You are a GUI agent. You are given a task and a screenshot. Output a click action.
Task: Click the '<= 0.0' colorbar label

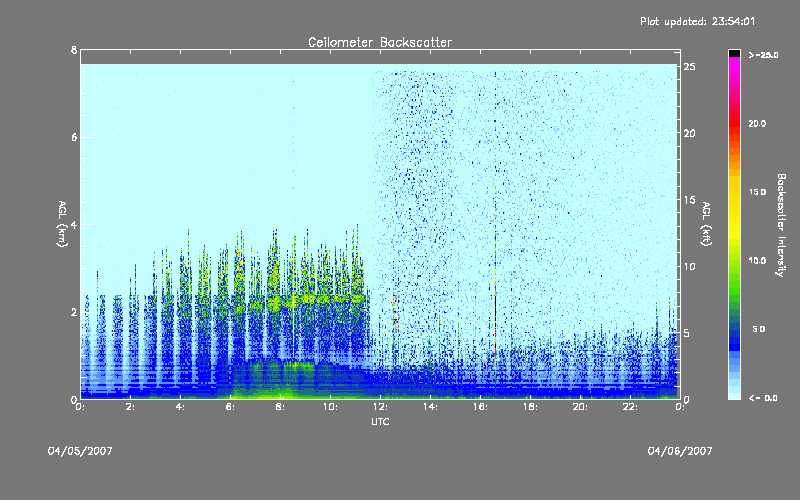coord(763,398)
